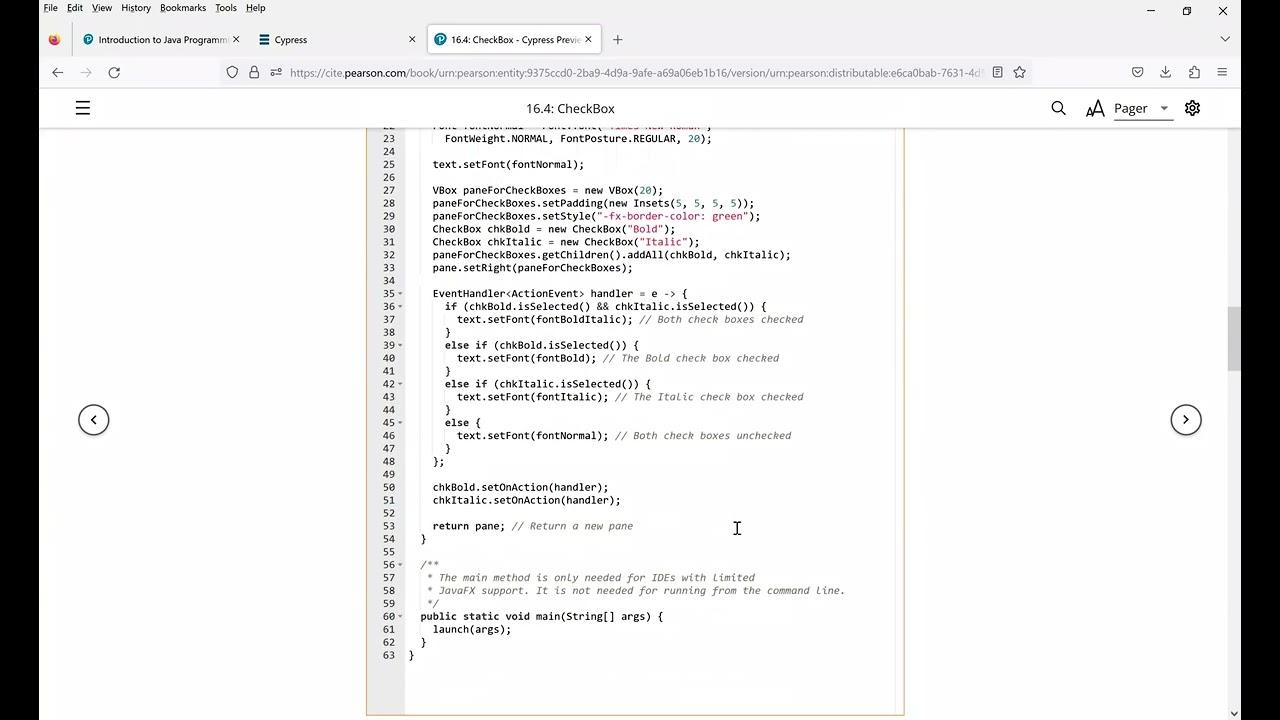This screenshot has height=720, width=1280.
Task: Click code line 'launch(args);'
Action: [471, 629]
